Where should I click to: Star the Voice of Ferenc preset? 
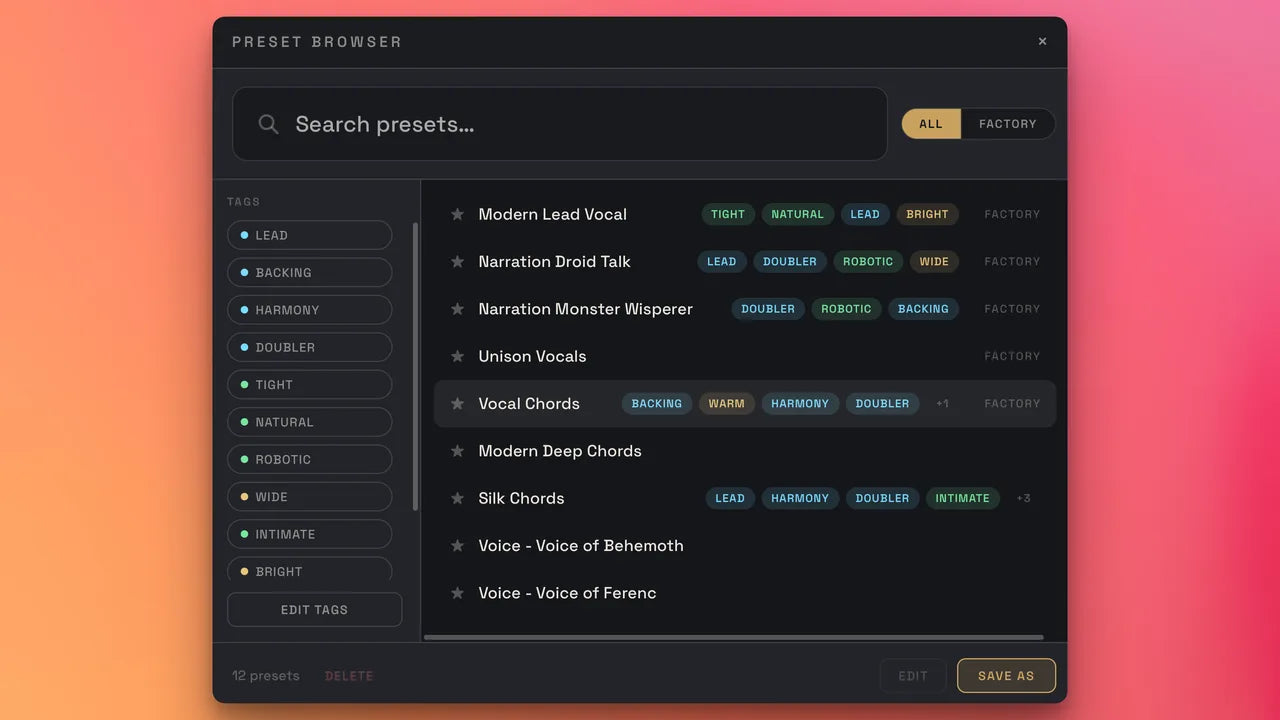pos(457,593)
